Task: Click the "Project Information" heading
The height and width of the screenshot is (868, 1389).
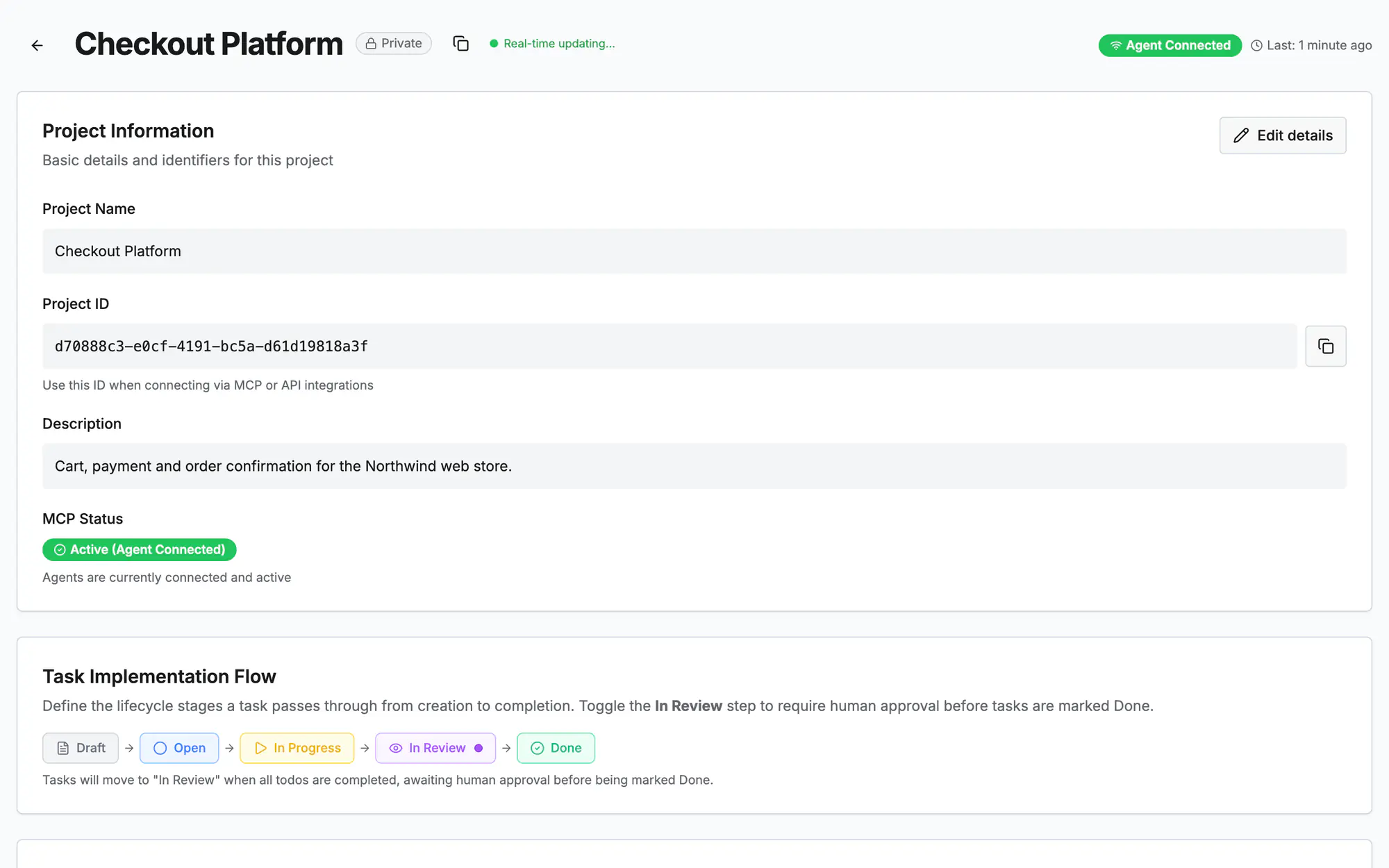Action: click(128, 131)
